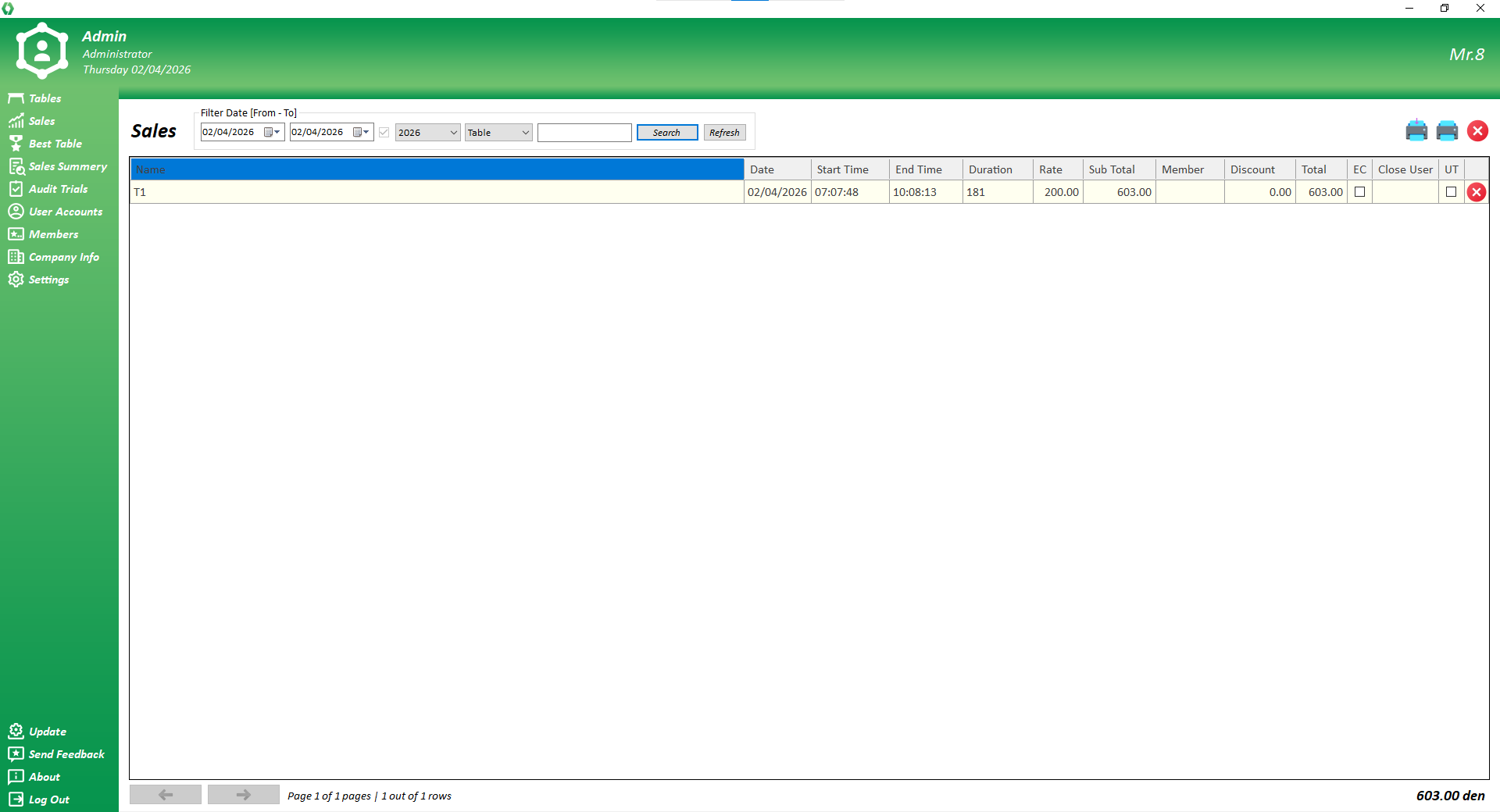
Task: Delete the T1 sales row
Action: pos(1476,192)
